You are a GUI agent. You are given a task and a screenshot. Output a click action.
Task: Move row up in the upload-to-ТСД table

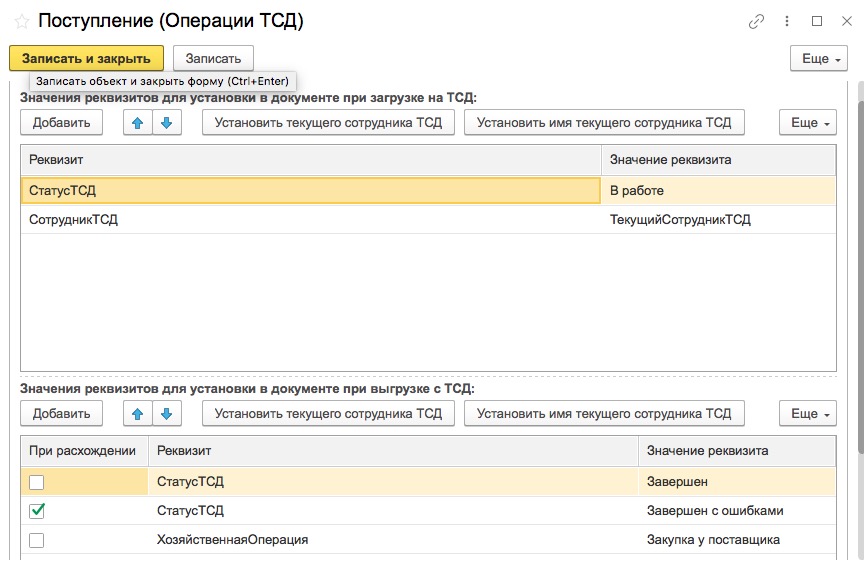138,122
